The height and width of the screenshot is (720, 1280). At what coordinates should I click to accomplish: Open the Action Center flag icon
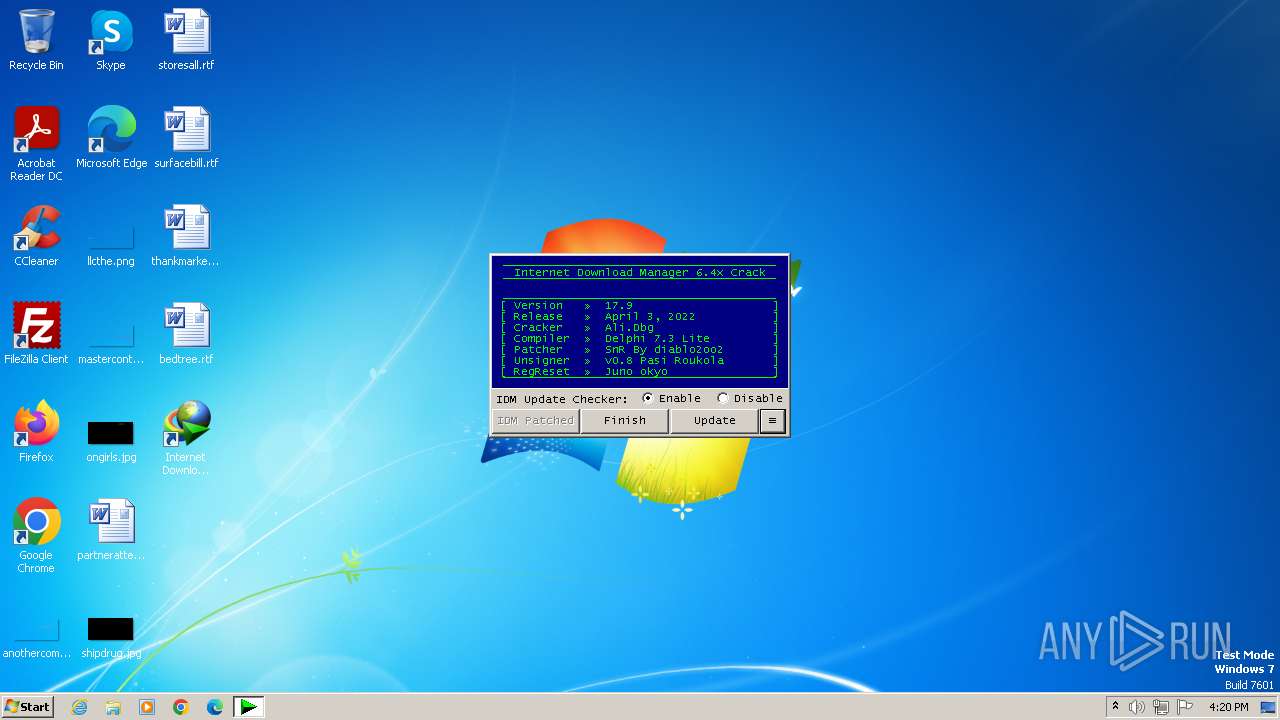click(1185, 707)
